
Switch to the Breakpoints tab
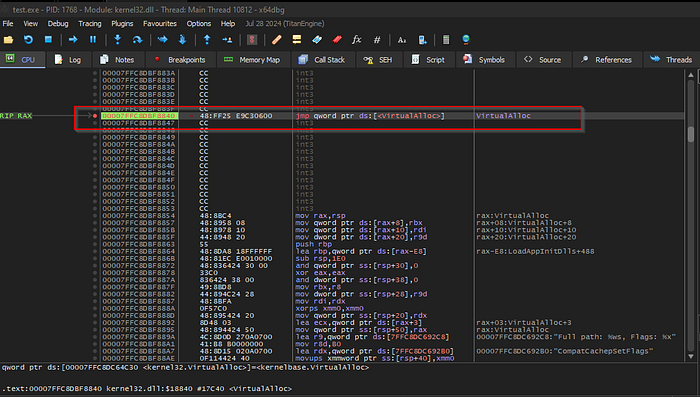[180, 59]
